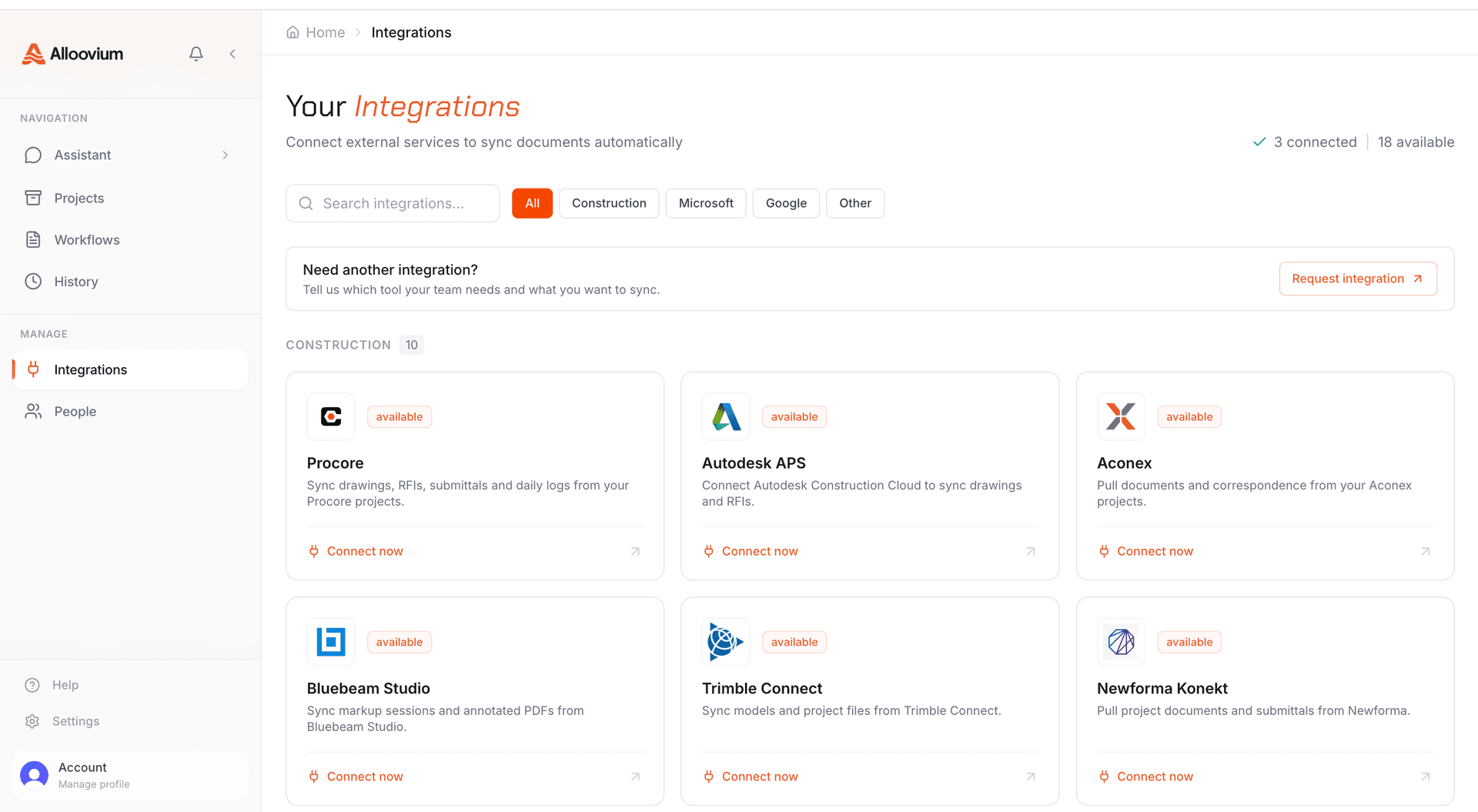Image resolution: width=1478 pixels, height=812 pixels.
Task: Click the Projects archive box icon
Action: (33, 198)
